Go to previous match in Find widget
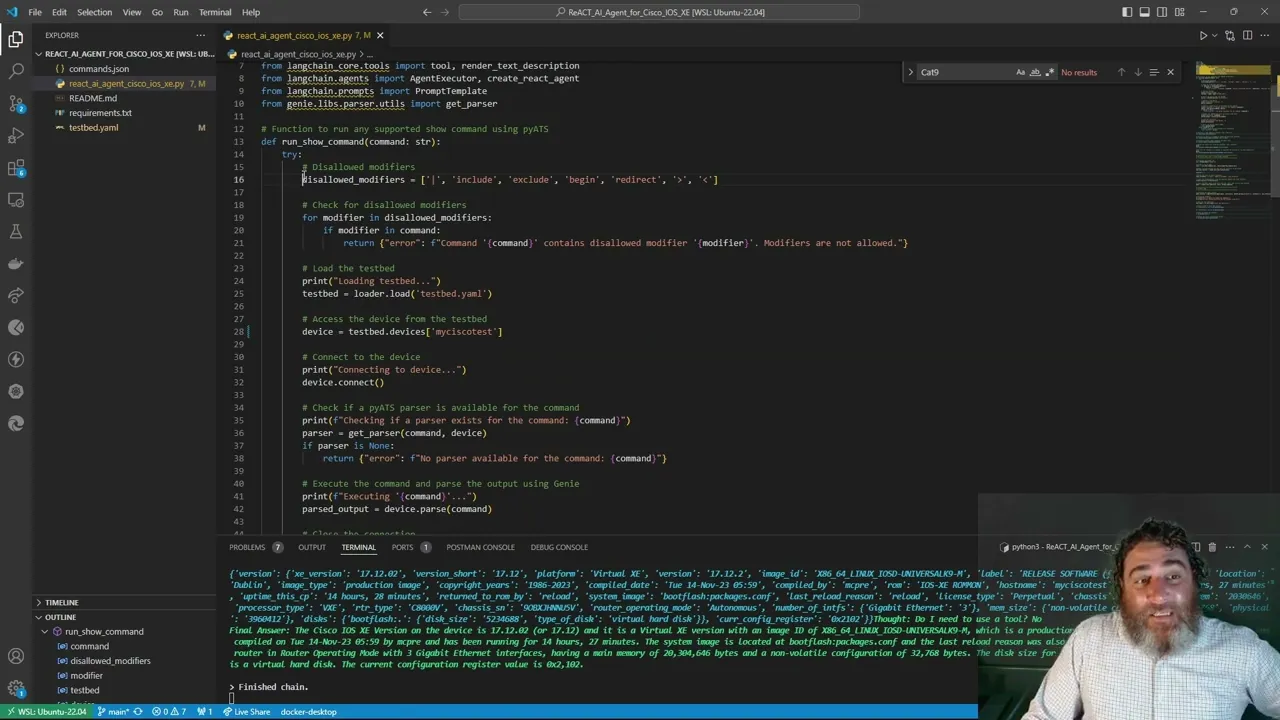 point(1121,72)
